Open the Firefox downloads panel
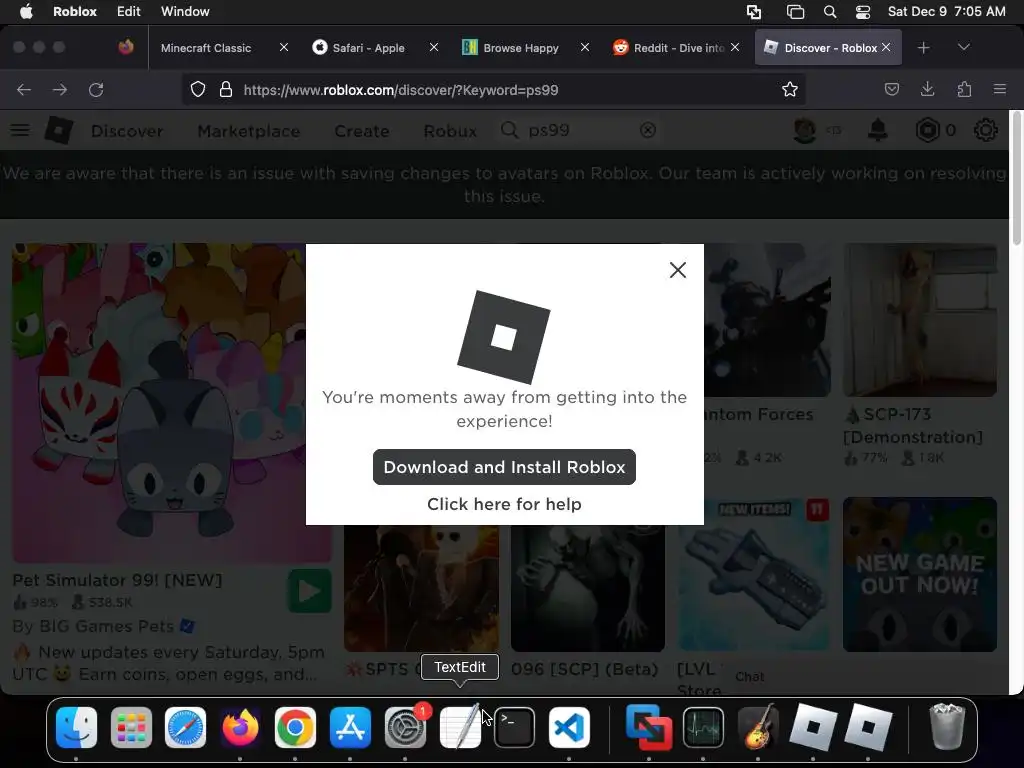The height and width of the screenshot is (768, 1024). [x=927, y=89]
